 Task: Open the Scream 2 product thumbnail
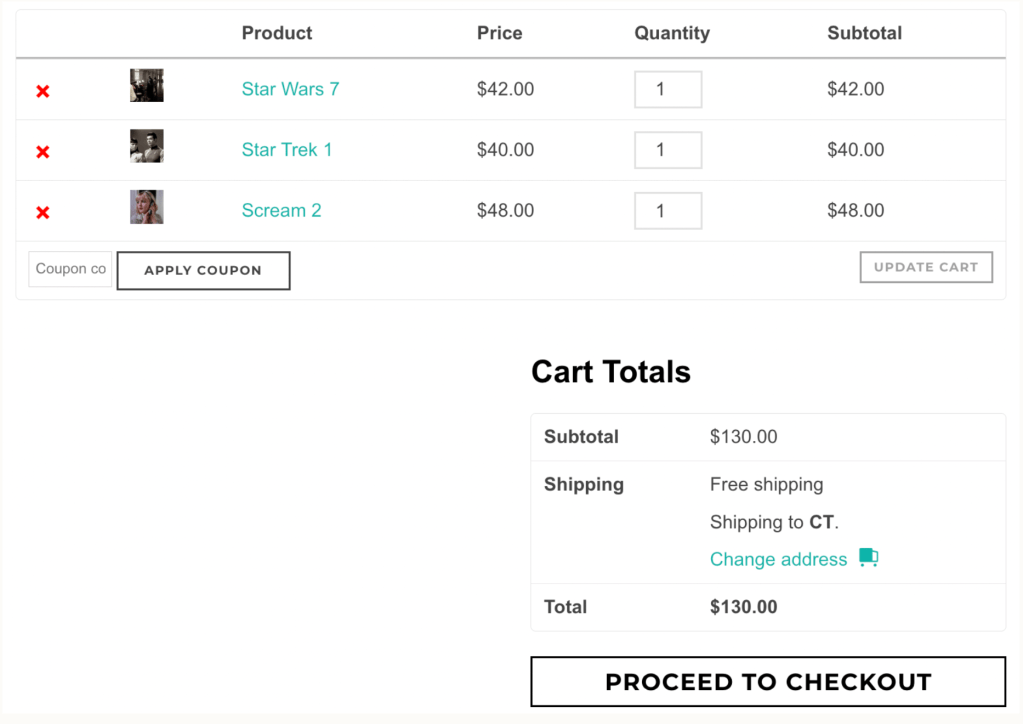tap(146, 207)
